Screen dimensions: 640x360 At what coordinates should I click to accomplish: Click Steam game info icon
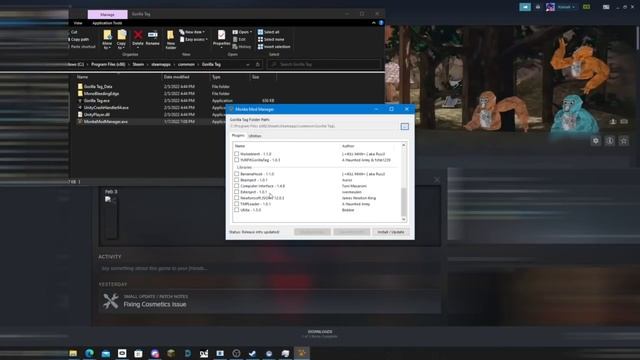point(610,141)
